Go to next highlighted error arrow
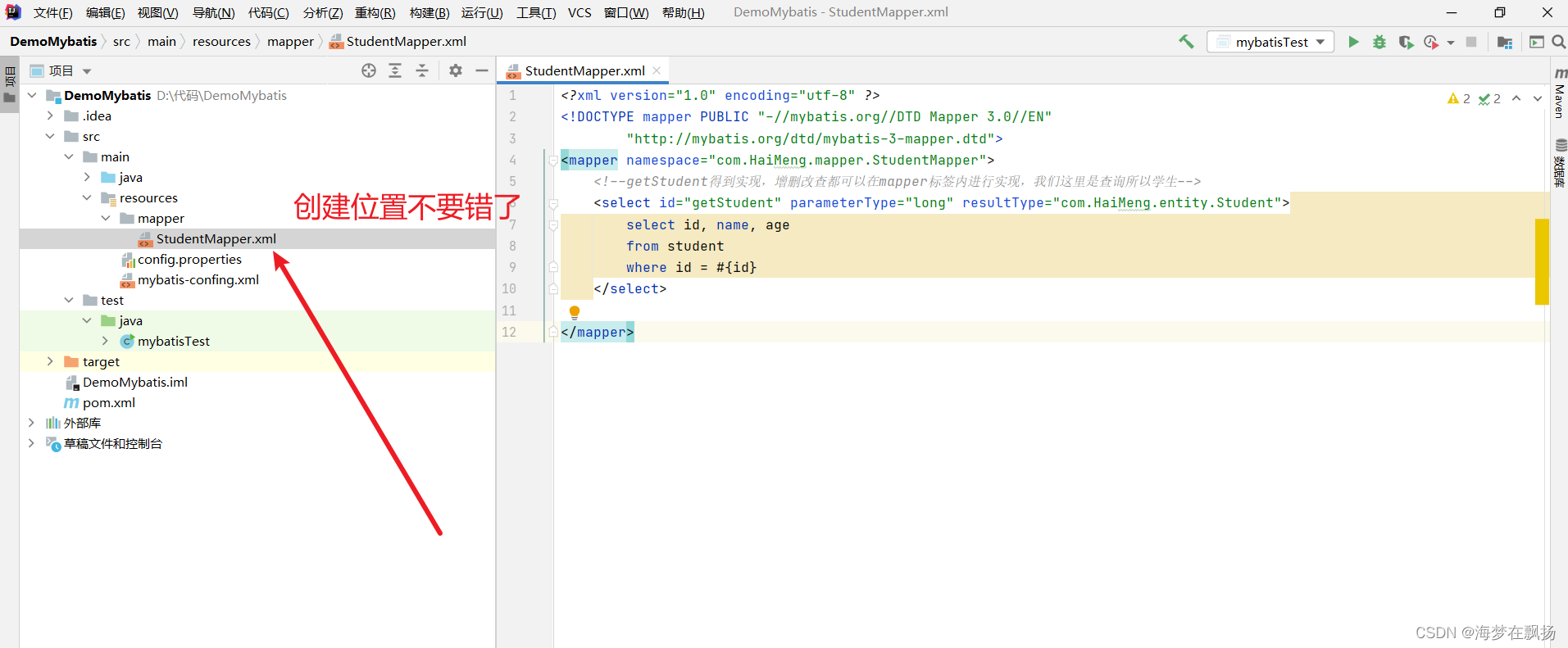Image resolution: width=1568 pixels, height=648 pixels. pos(1538,98)
